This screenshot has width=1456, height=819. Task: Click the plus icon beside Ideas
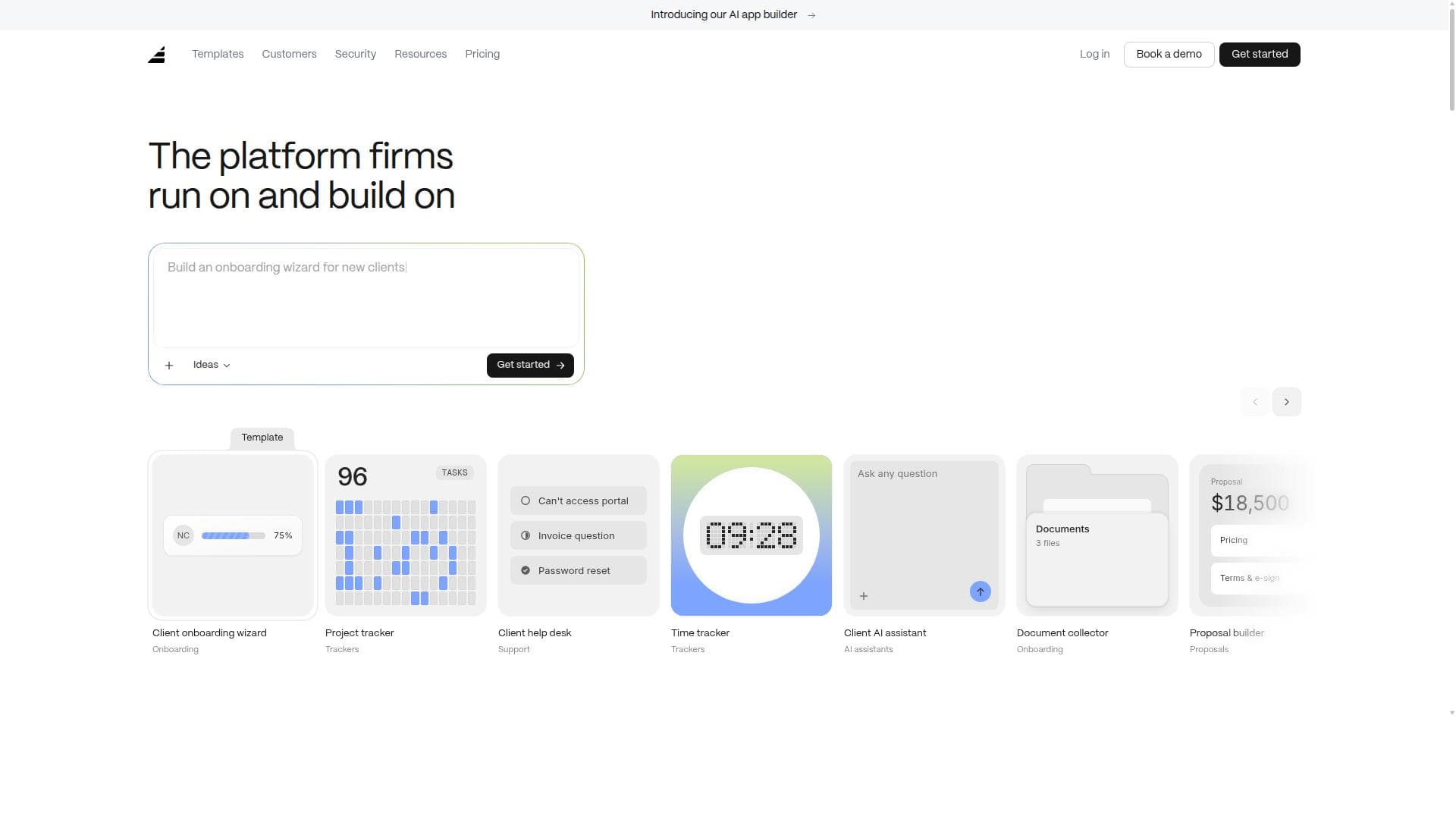tap(169, 366)
